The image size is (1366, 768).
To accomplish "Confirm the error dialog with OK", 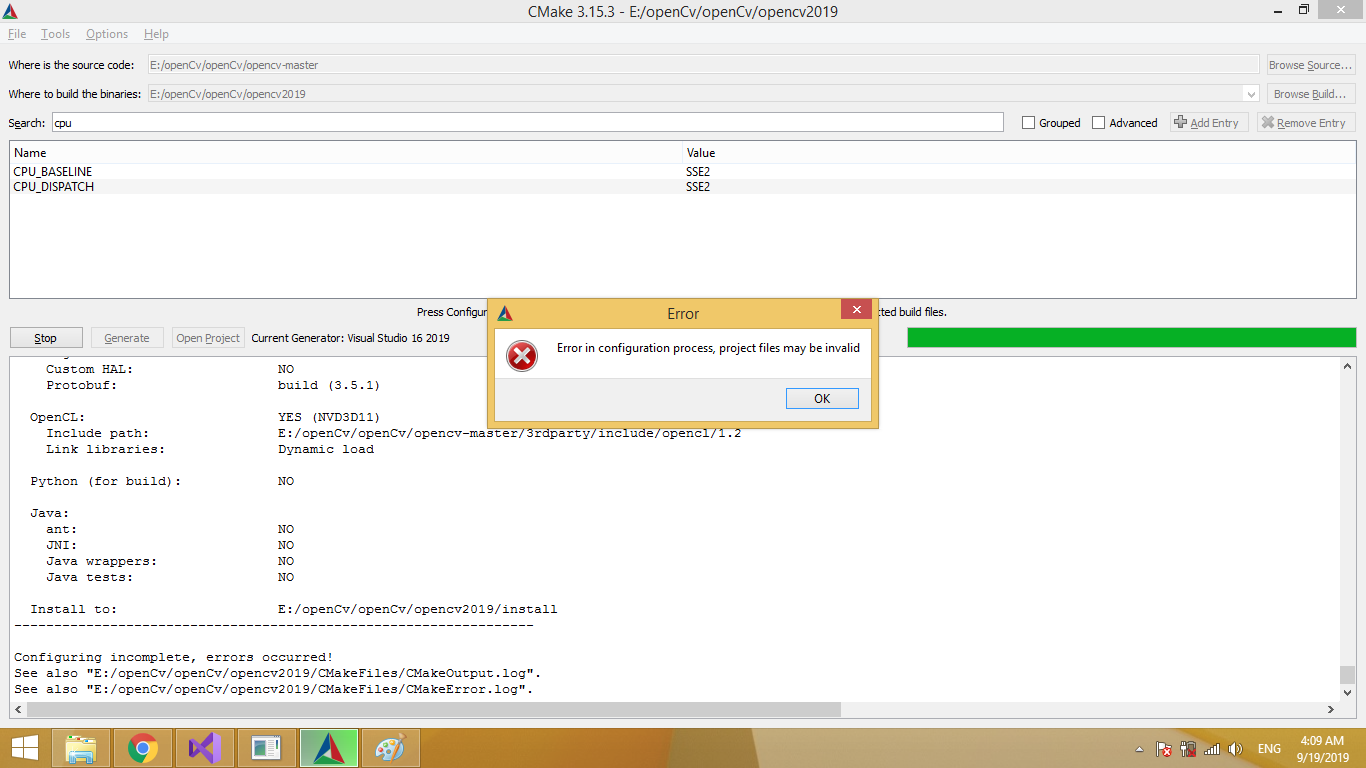I will point(822,398).
